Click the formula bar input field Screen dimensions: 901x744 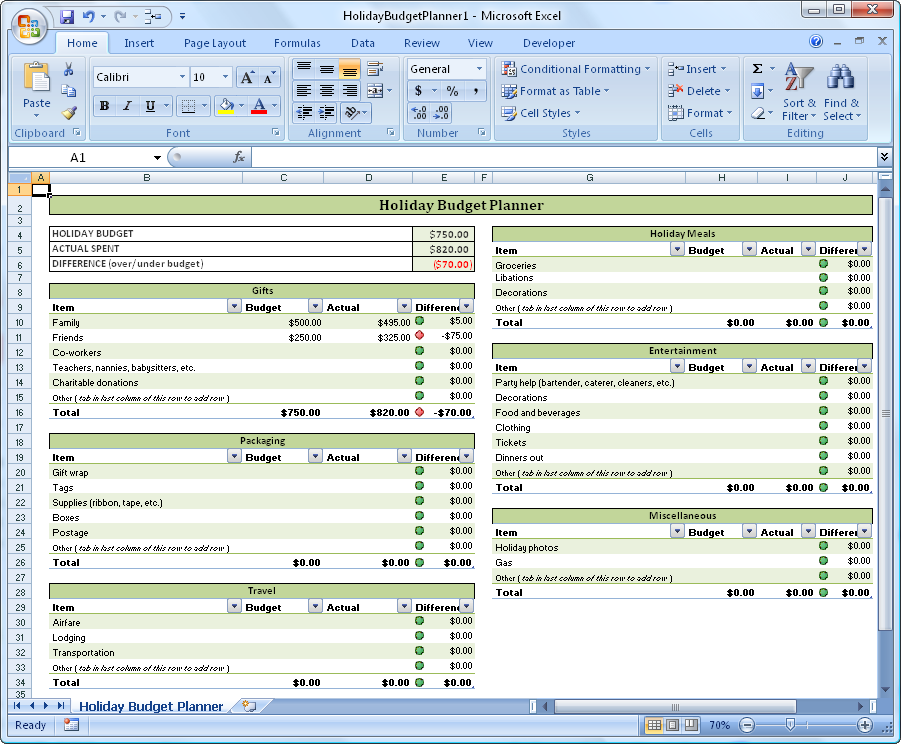[563, 157]
